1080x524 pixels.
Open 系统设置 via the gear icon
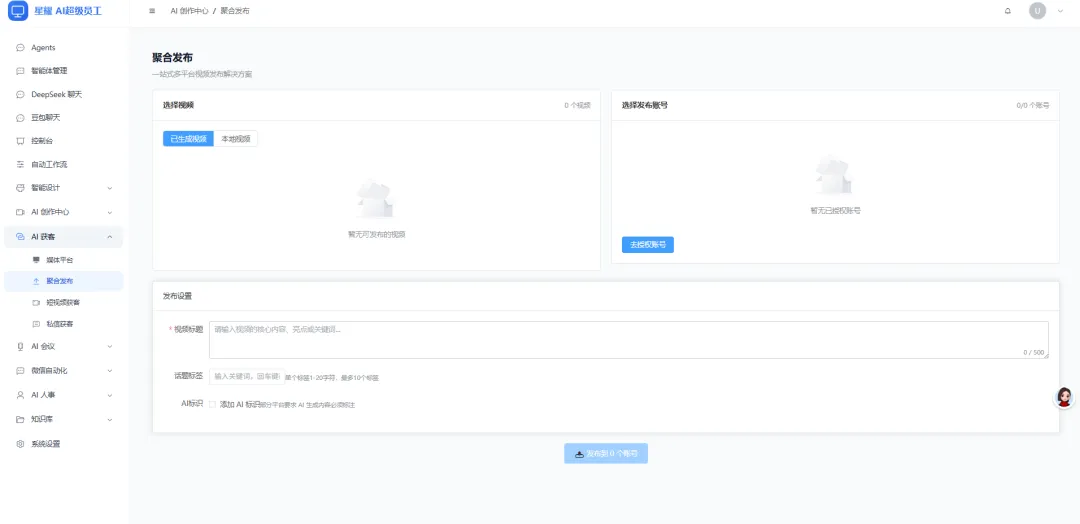click(20, 444)
